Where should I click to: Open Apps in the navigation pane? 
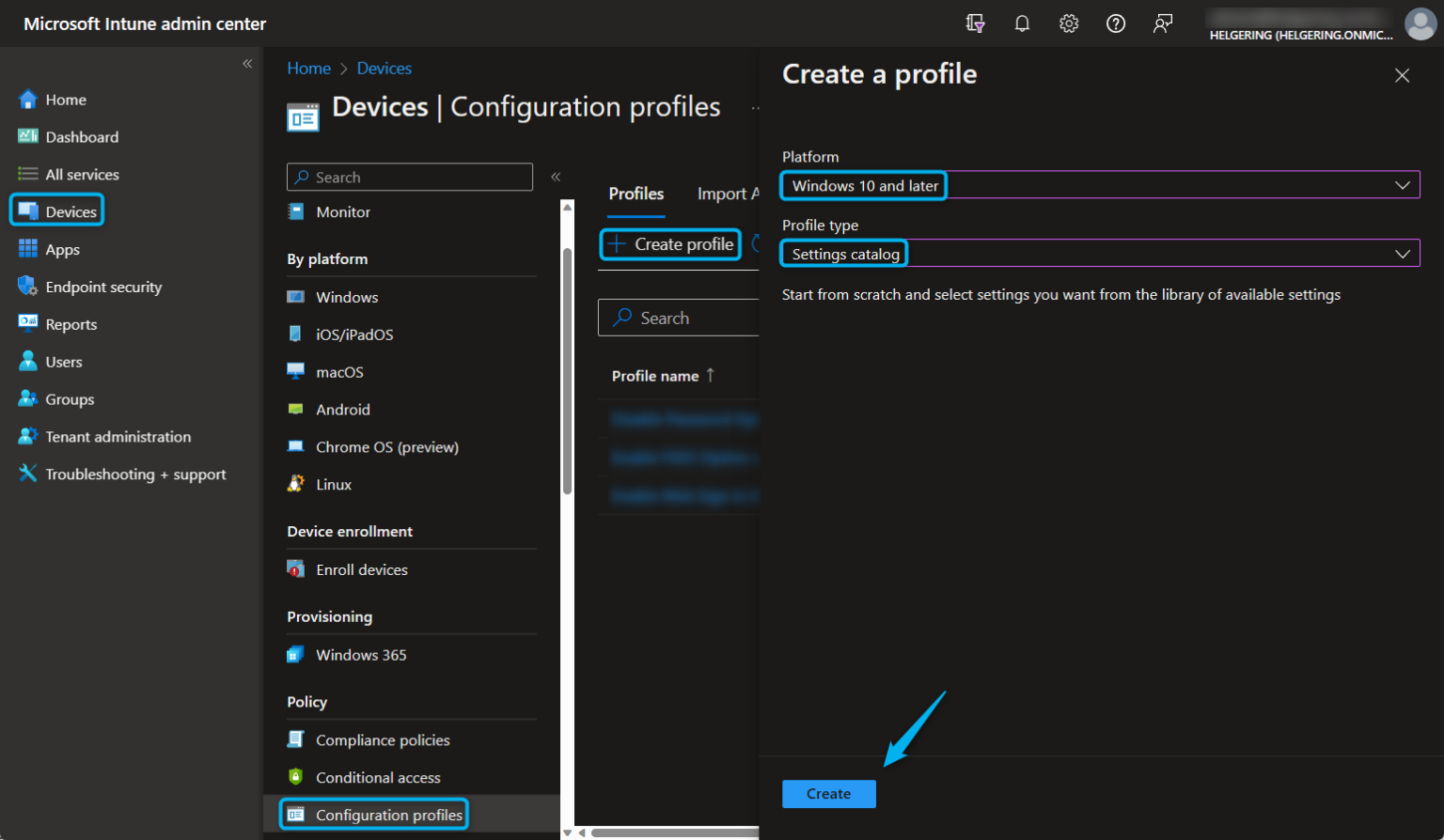tap(62, 249)
